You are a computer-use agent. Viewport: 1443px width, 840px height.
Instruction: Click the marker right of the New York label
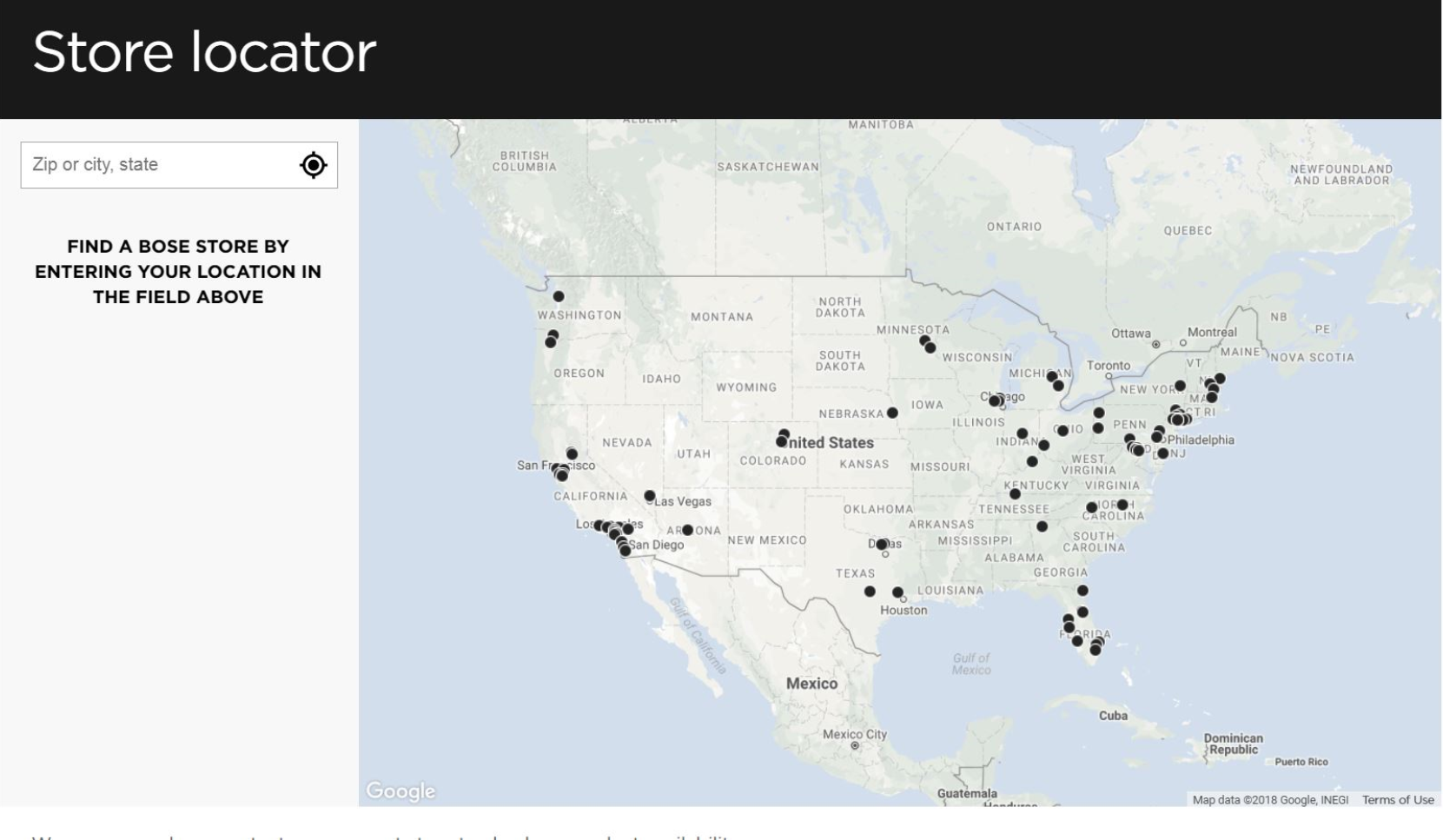click(1180, 386)
